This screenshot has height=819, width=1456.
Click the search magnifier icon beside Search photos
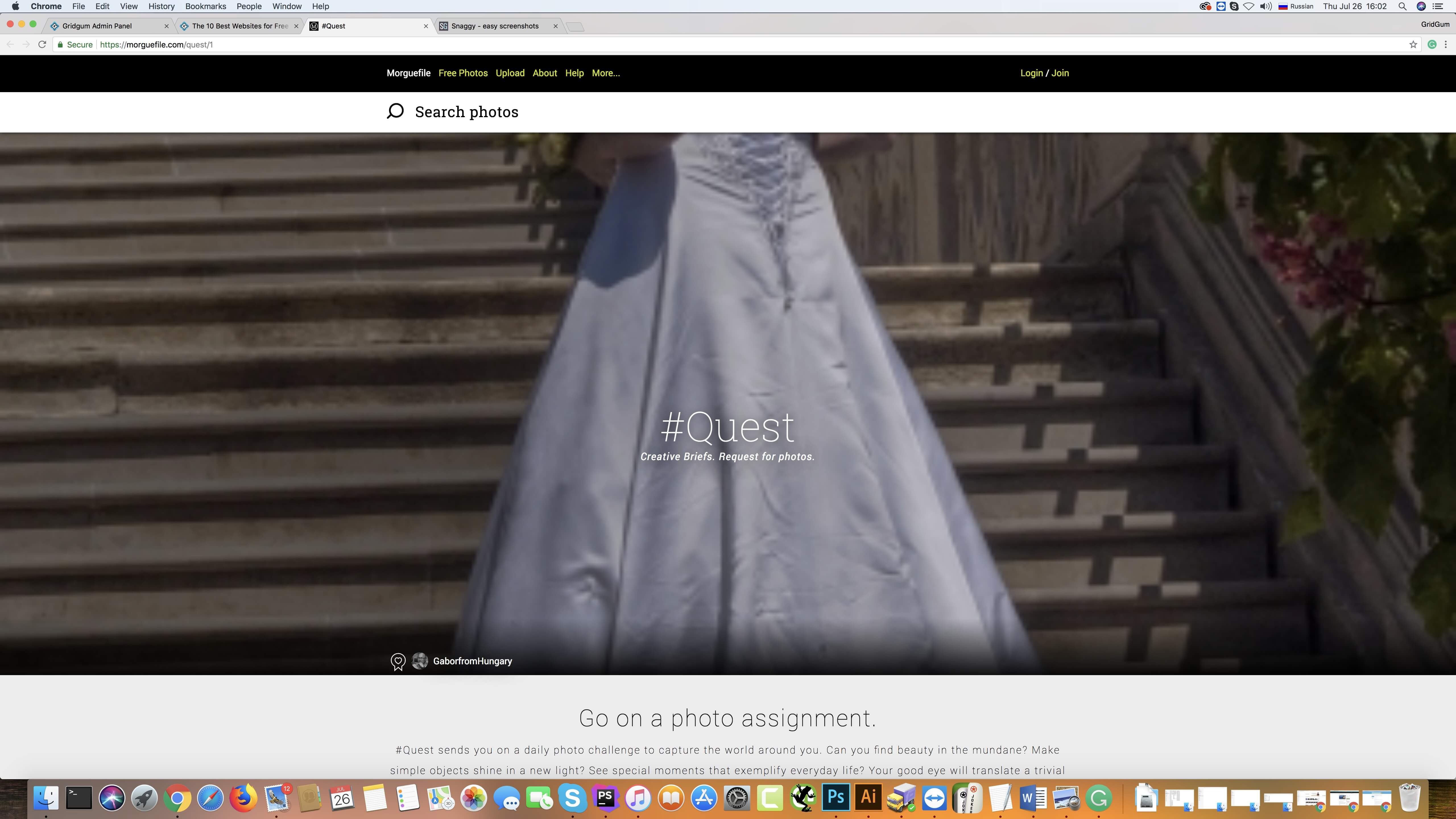tap(395, 111)
